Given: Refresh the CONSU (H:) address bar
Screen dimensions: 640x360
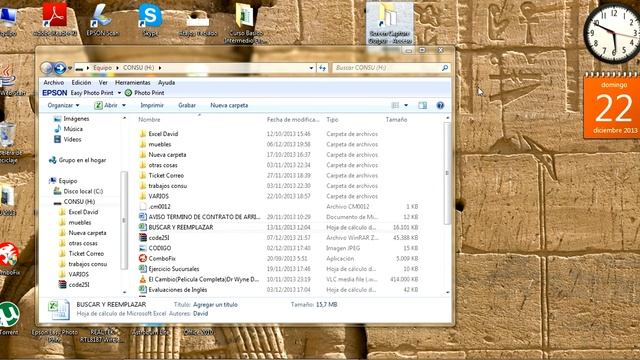Looking at the screenshot, I should pyautogui.click(x=322, y=68).
